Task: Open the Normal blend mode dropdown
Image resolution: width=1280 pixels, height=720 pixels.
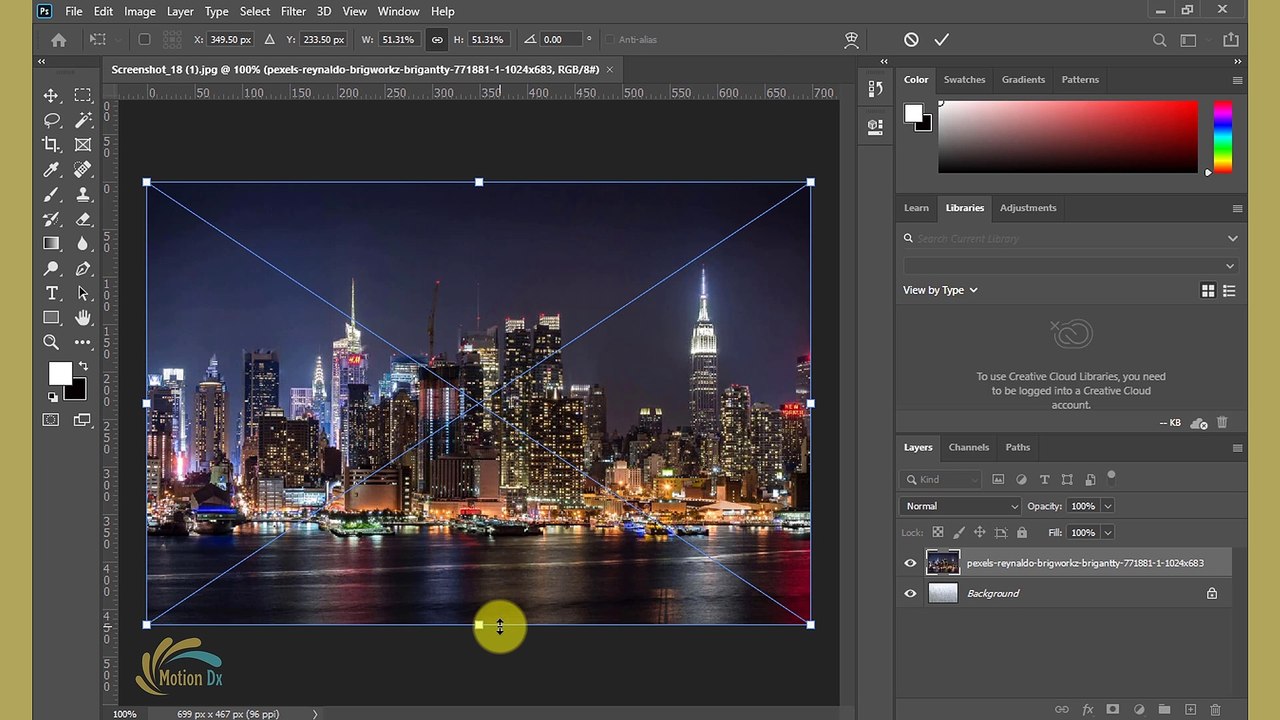Action: [960, 506]
